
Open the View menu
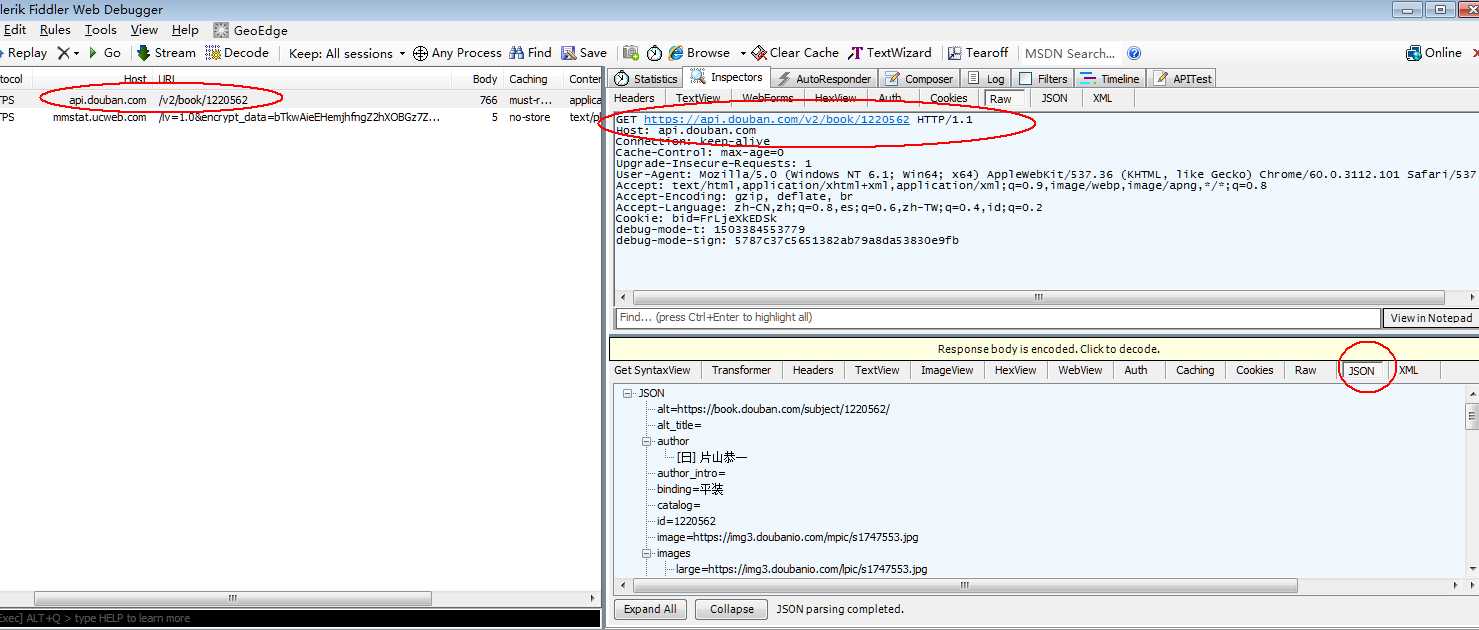pyautogui.click(x=144, y=30)
